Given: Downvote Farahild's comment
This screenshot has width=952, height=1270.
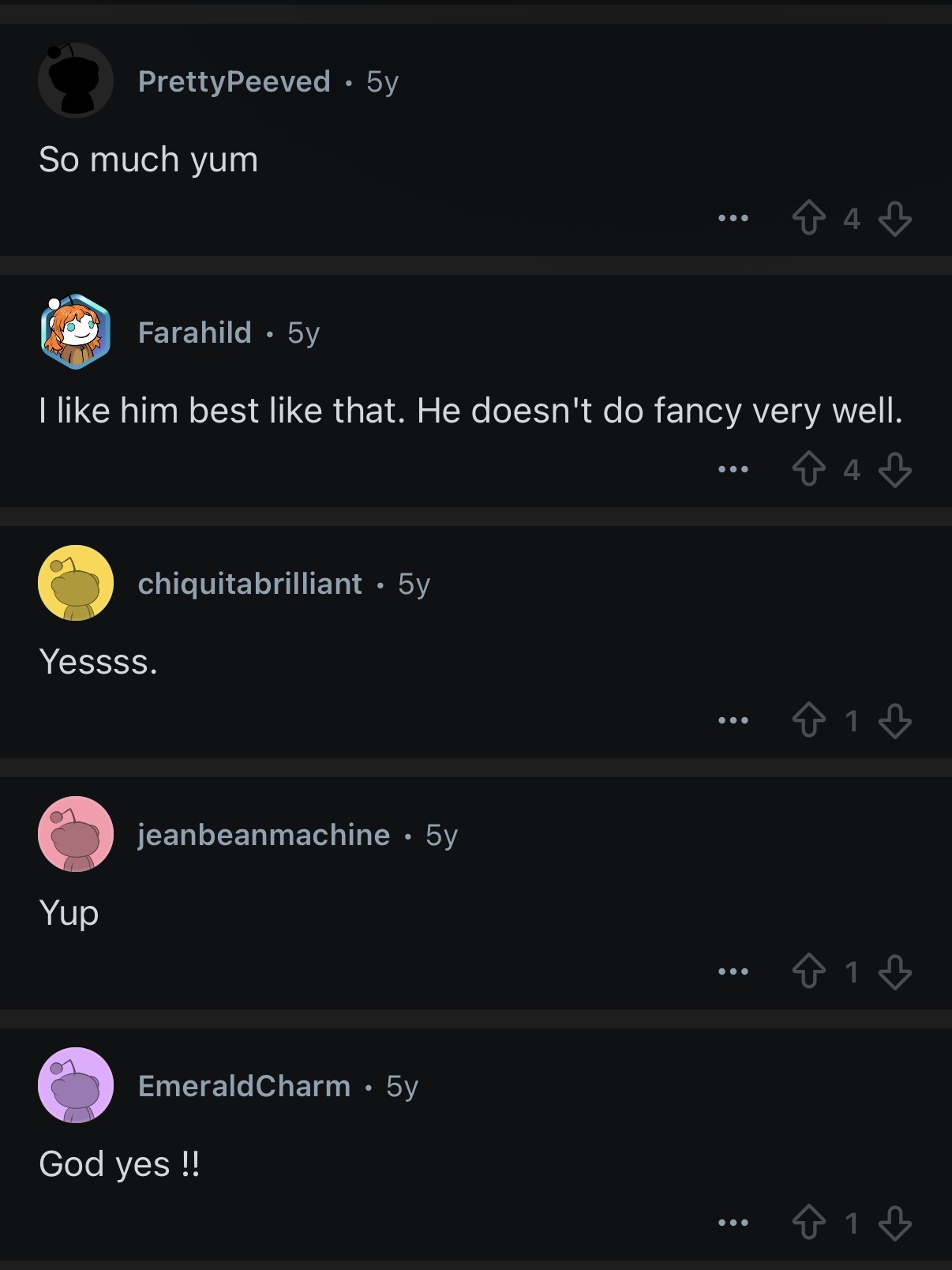Looking at the screenshot, I should coord(895,469).
